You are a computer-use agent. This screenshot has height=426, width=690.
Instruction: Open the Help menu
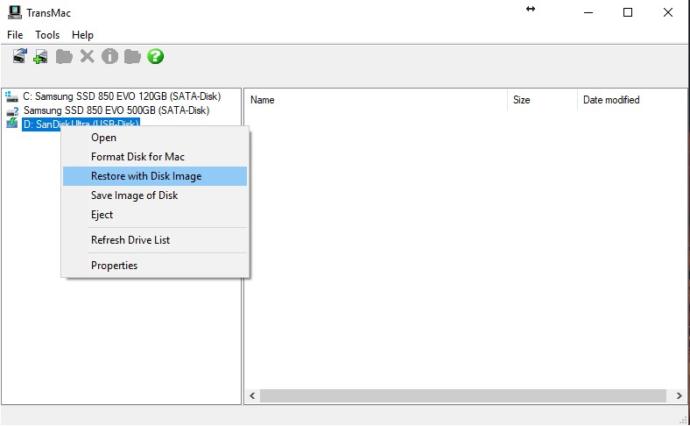coord(83,35)
